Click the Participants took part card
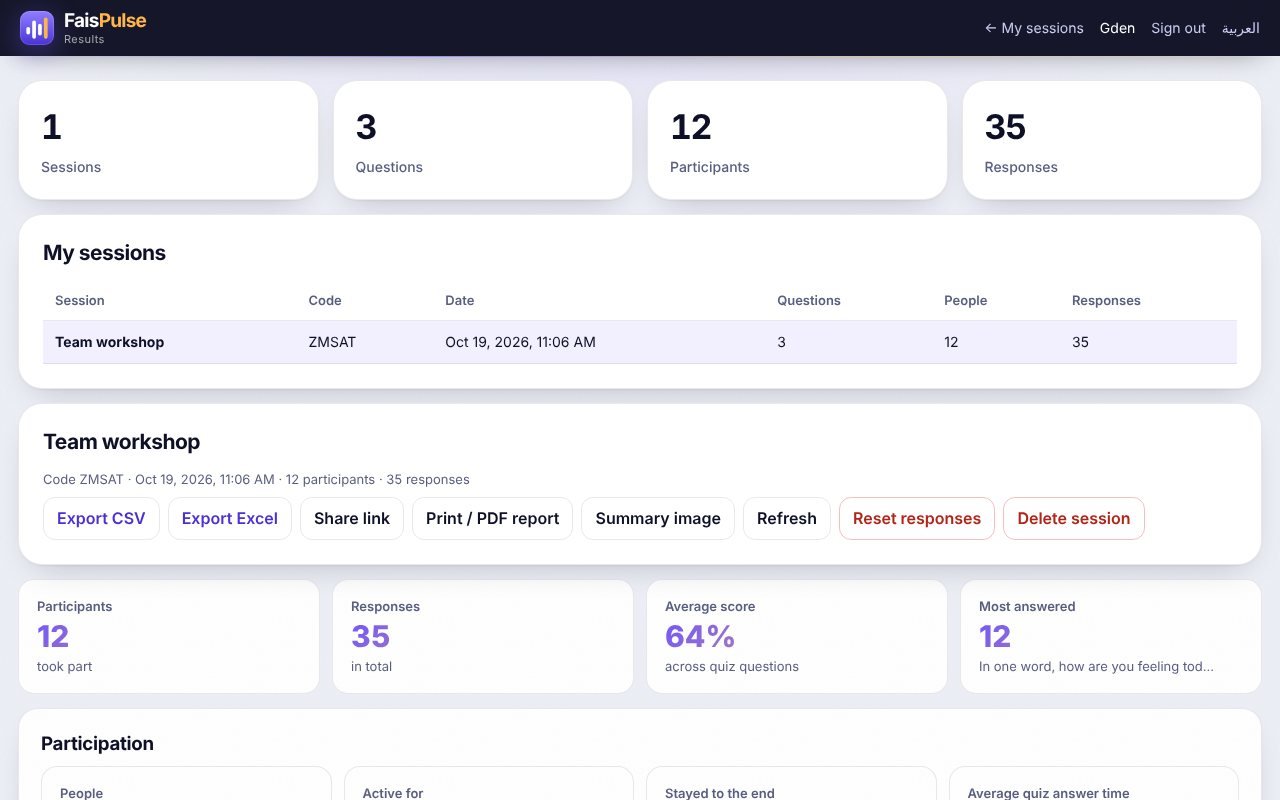This screenshot has height=800, width=1280. 169,637
